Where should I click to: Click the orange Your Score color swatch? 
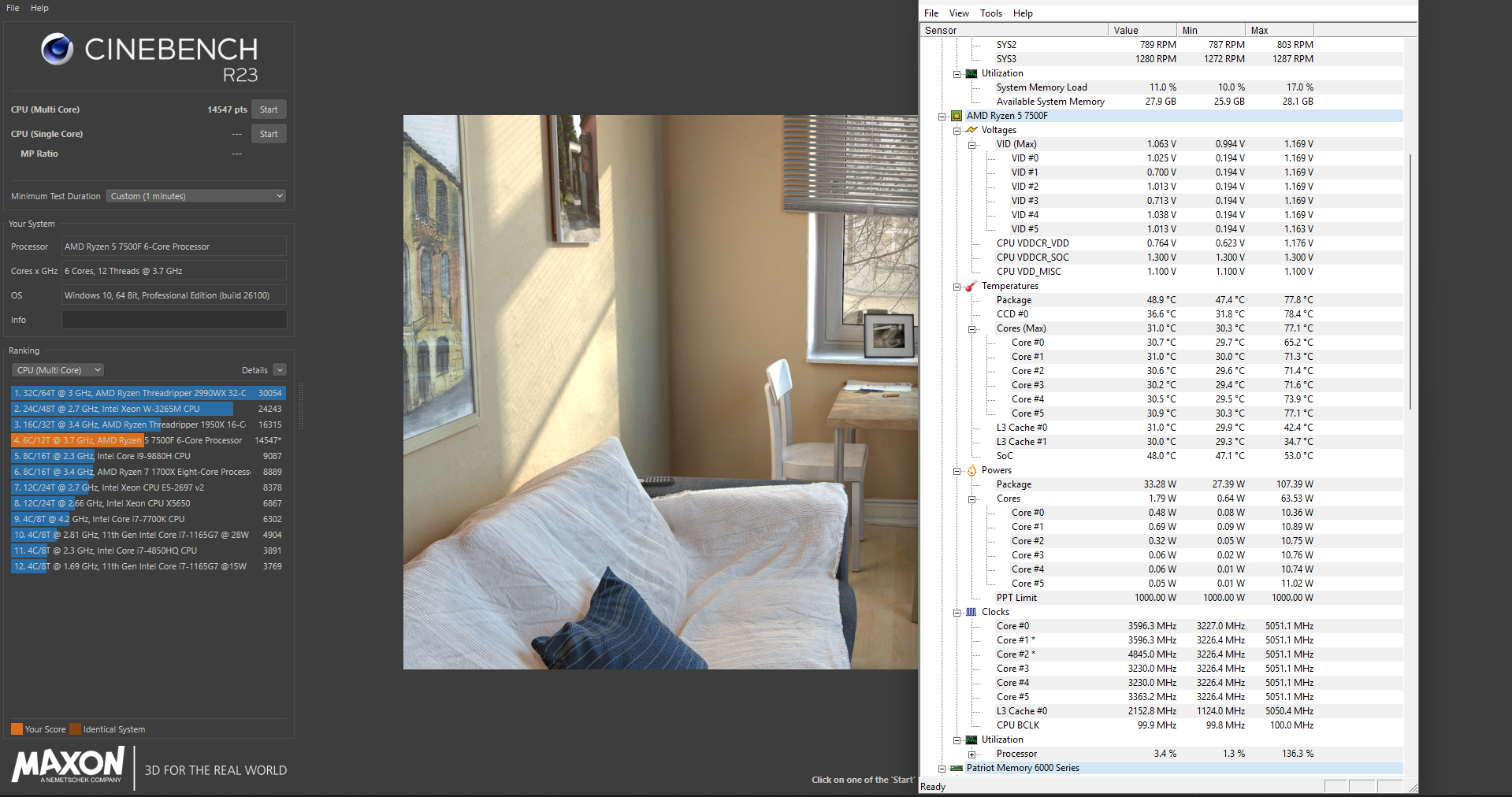[17, 729]
